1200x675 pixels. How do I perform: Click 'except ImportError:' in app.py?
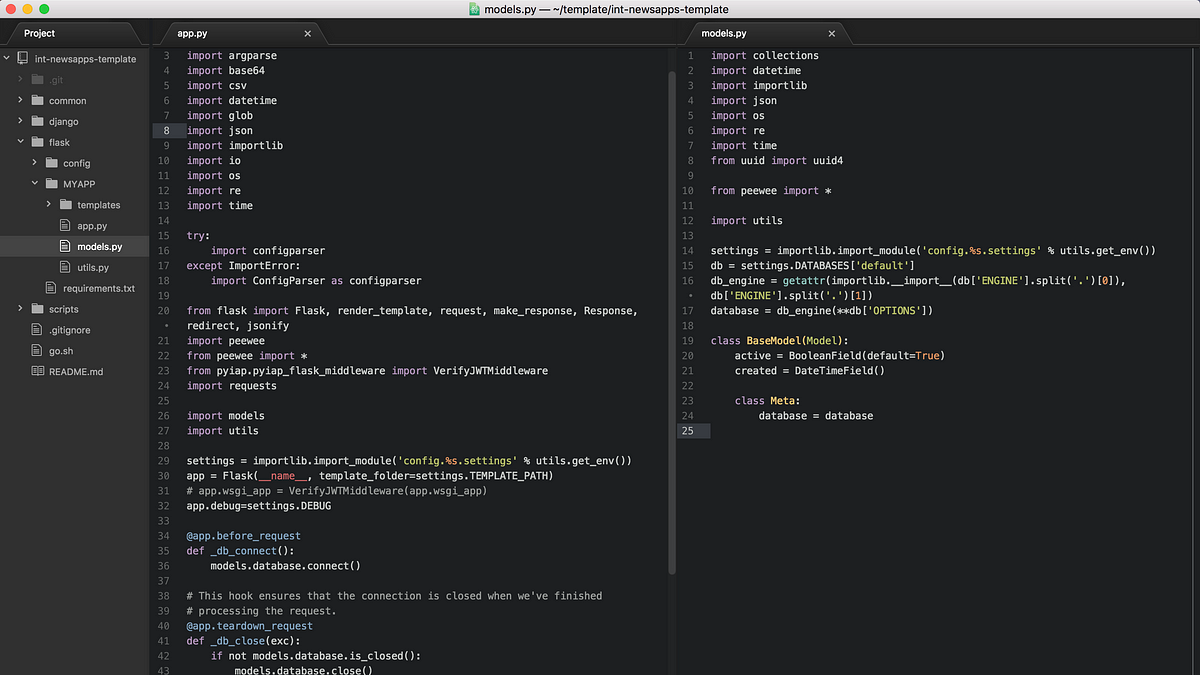pyautogui.click(x=243, y=266)
